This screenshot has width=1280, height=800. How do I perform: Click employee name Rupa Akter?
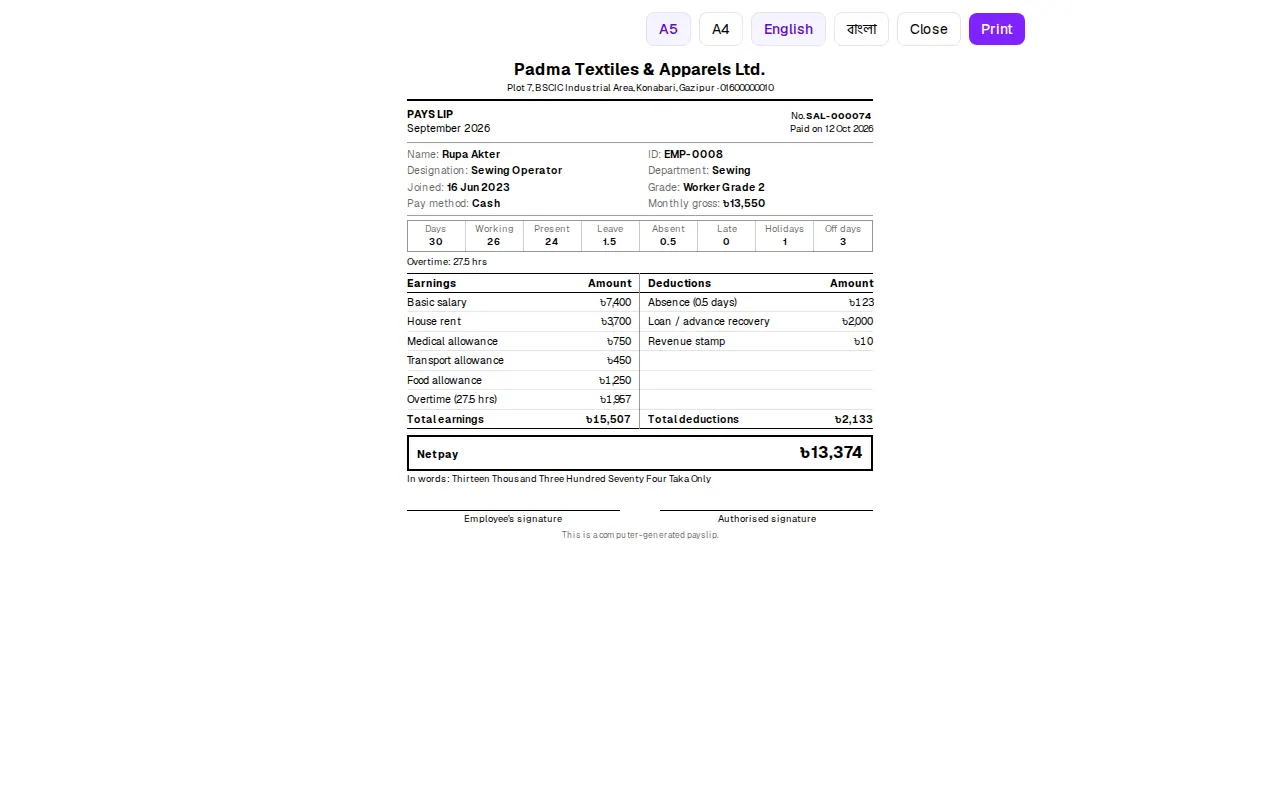point(471,154)
